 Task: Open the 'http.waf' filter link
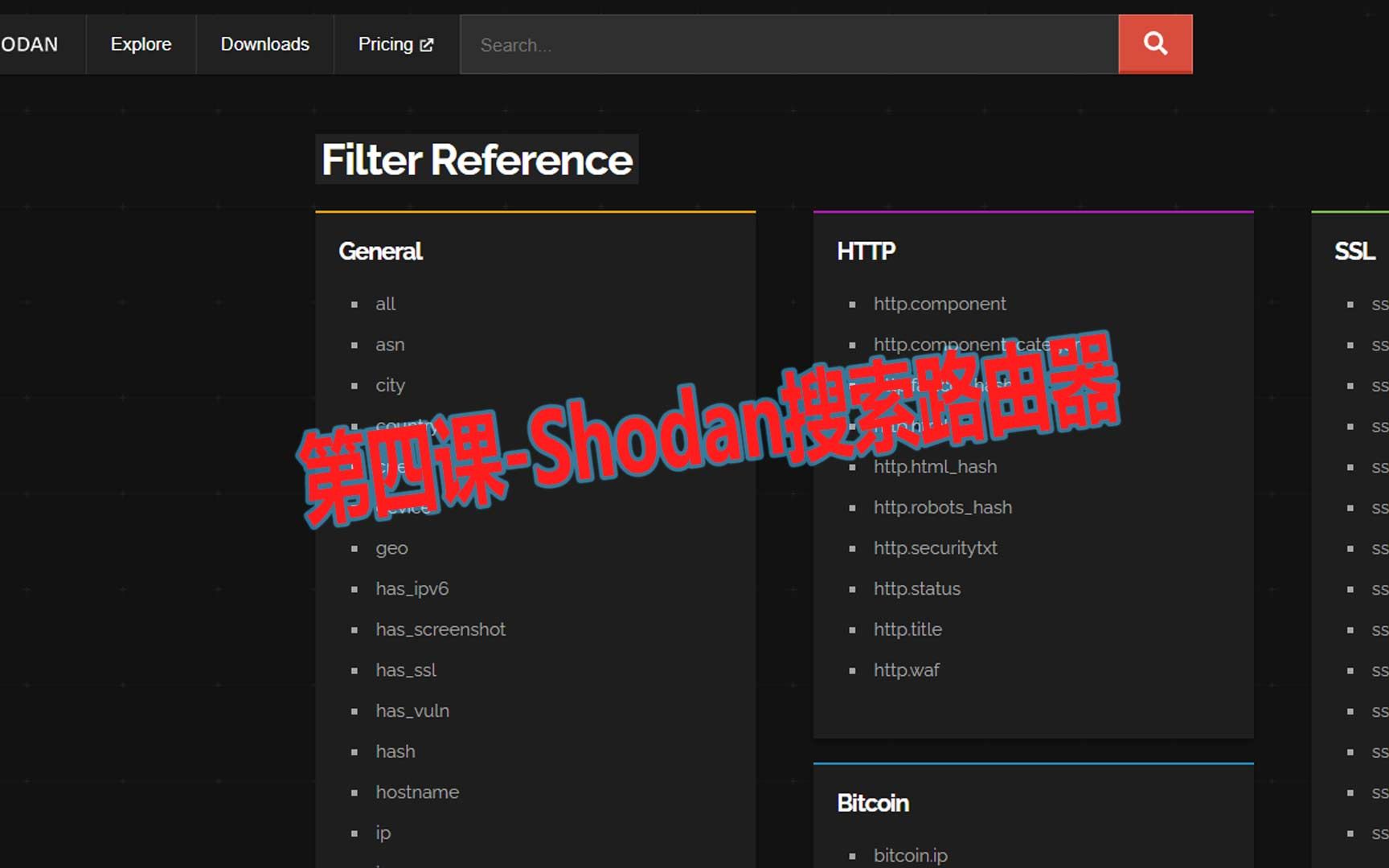tap(906, 670)
